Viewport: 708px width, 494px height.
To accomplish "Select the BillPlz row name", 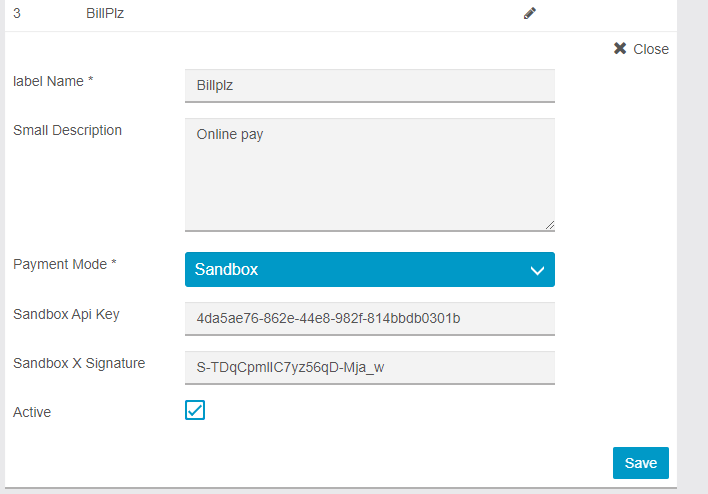I will [x=105, y=14].
